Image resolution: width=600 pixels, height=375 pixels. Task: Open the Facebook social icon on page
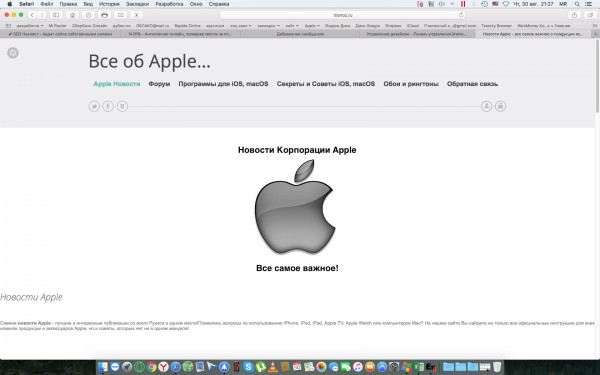108,106
